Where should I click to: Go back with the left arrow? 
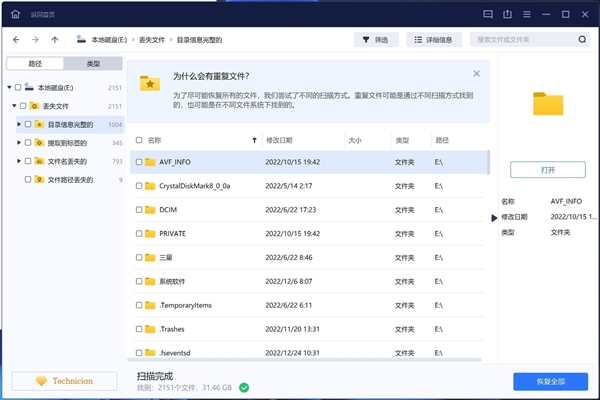(x=17, y=40)
